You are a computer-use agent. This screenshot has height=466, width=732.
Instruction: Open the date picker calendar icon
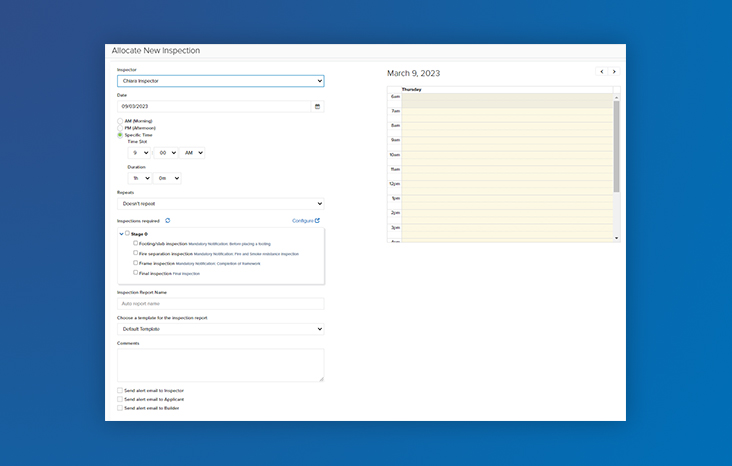317,106
